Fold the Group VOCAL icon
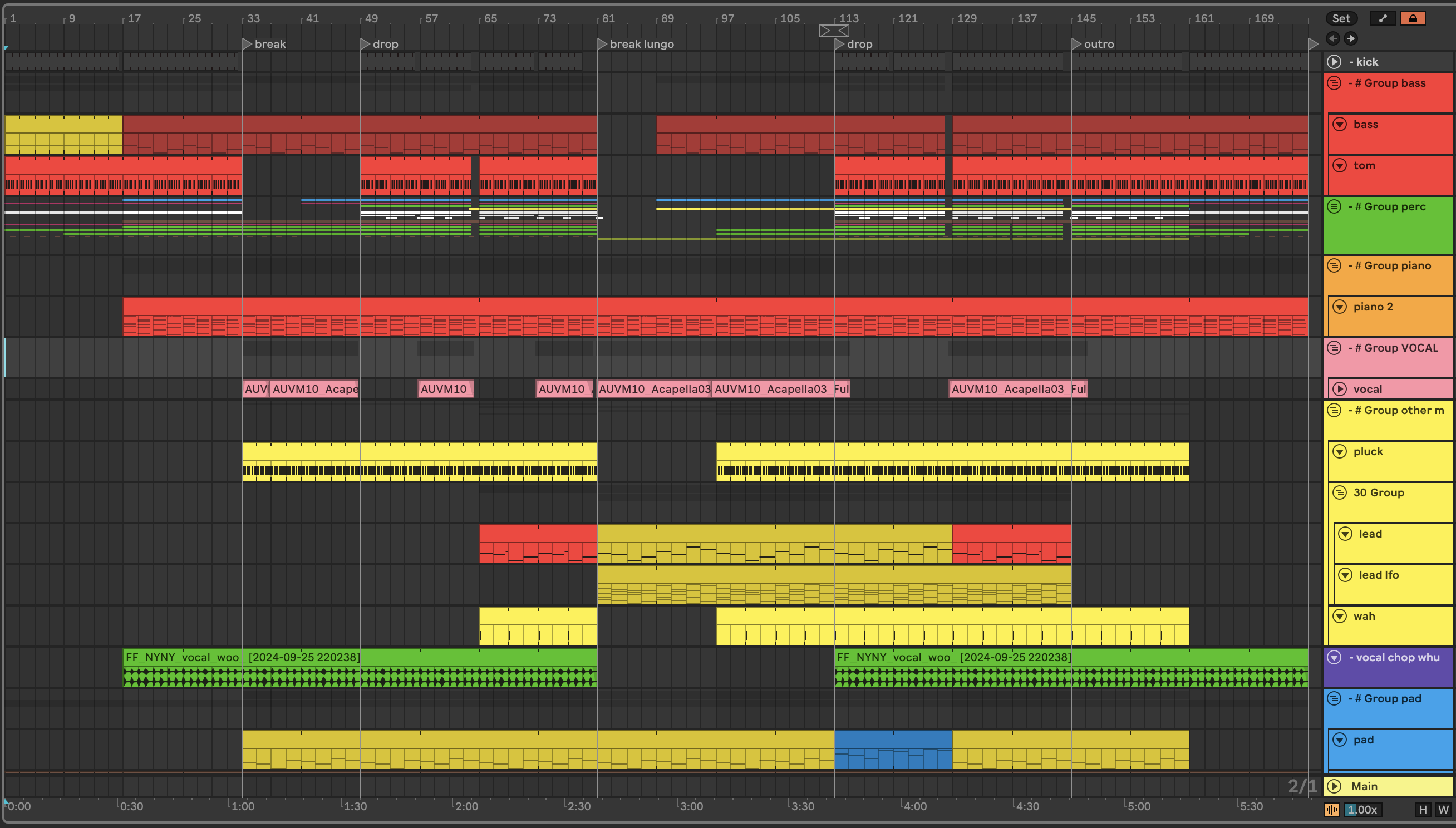 pyautogui.click(x=1334, y=347)
